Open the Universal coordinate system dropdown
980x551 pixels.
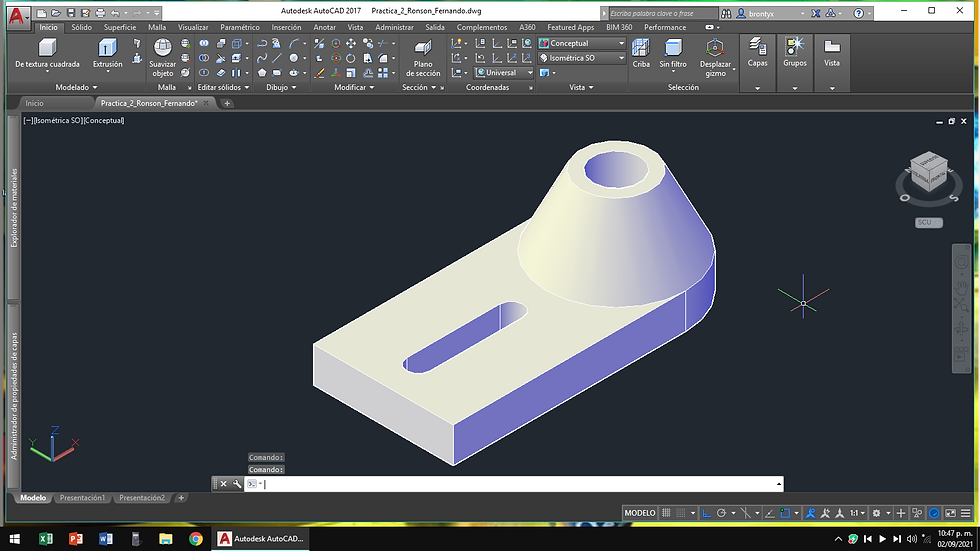click(x=504, y=72)
